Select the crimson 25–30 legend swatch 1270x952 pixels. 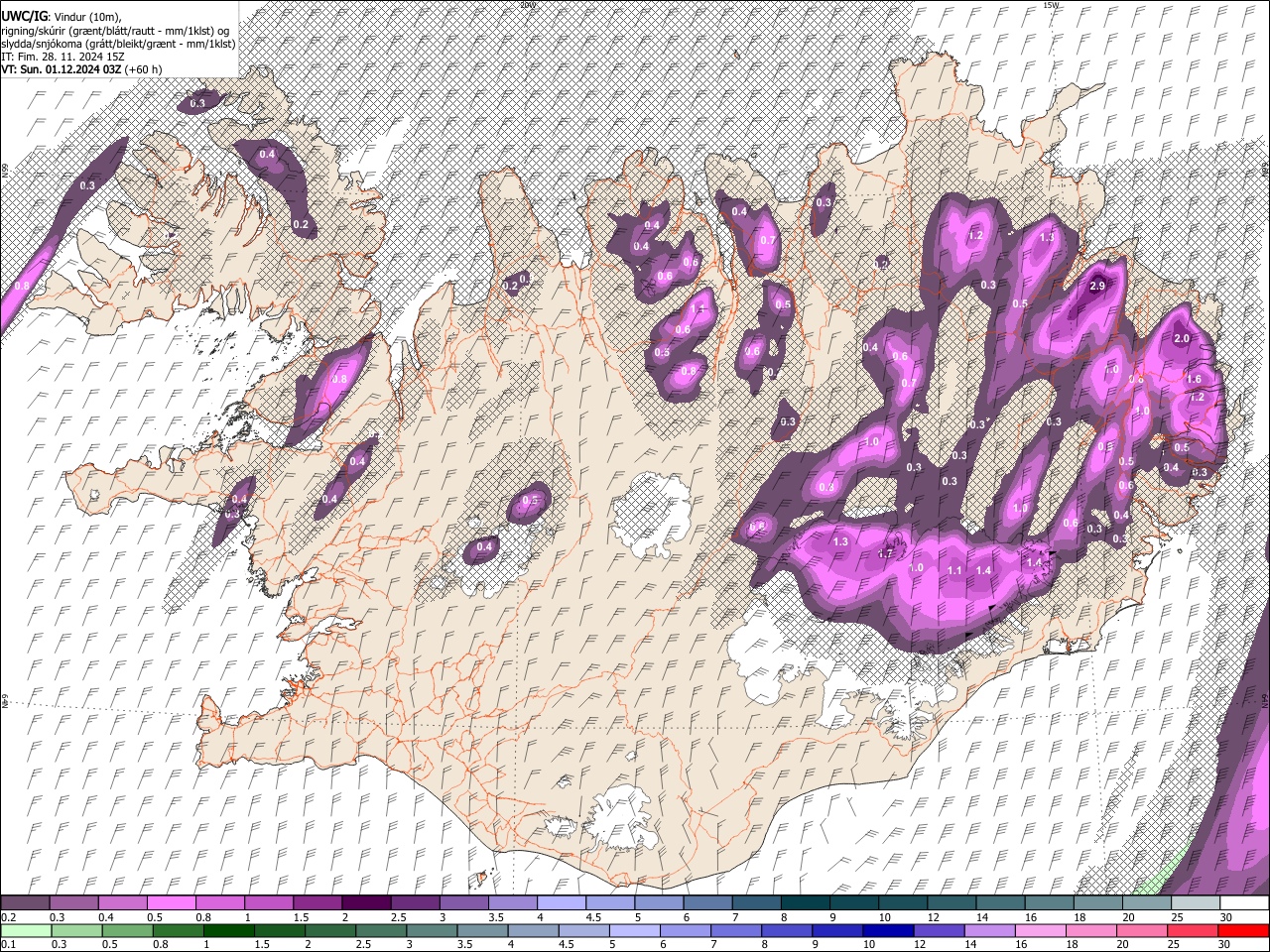pyautogui.click(x=1195, y=930)
